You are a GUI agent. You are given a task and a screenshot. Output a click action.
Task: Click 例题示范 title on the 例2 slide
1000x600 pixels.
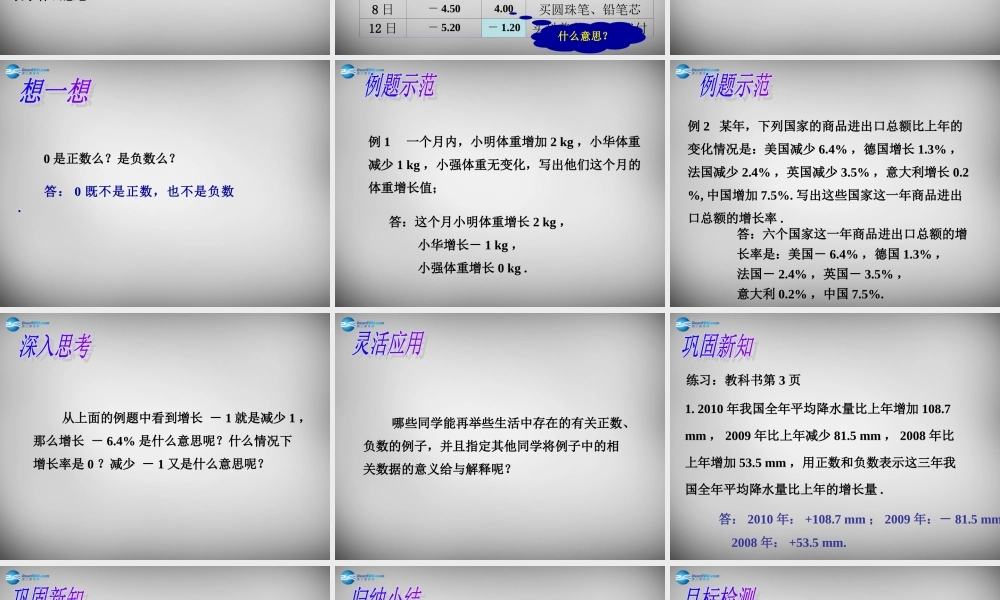click(x=735, y=85)
